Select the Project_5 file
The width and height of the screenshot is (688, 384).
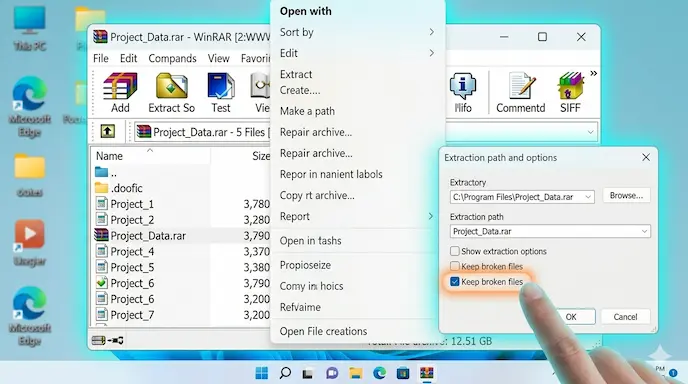point(181,267)
